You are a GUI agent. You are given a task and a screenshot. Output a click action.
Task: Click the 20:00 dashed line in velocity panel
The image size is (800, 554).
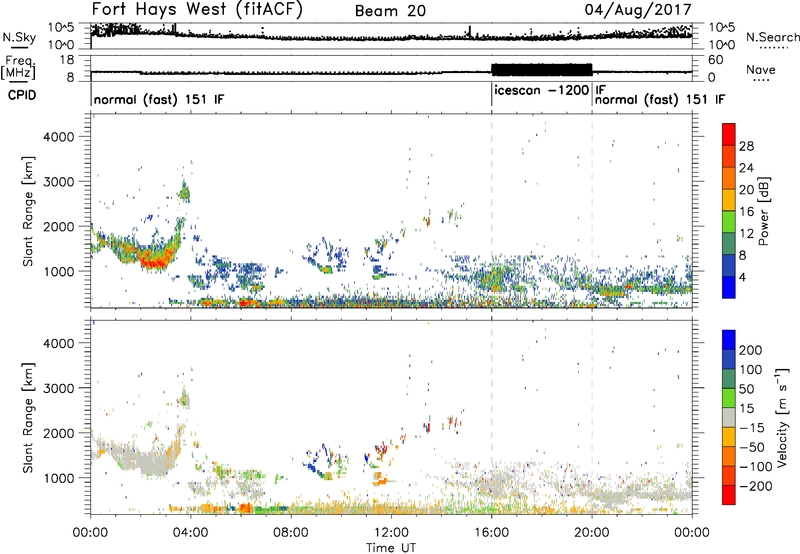pos(592,417)
